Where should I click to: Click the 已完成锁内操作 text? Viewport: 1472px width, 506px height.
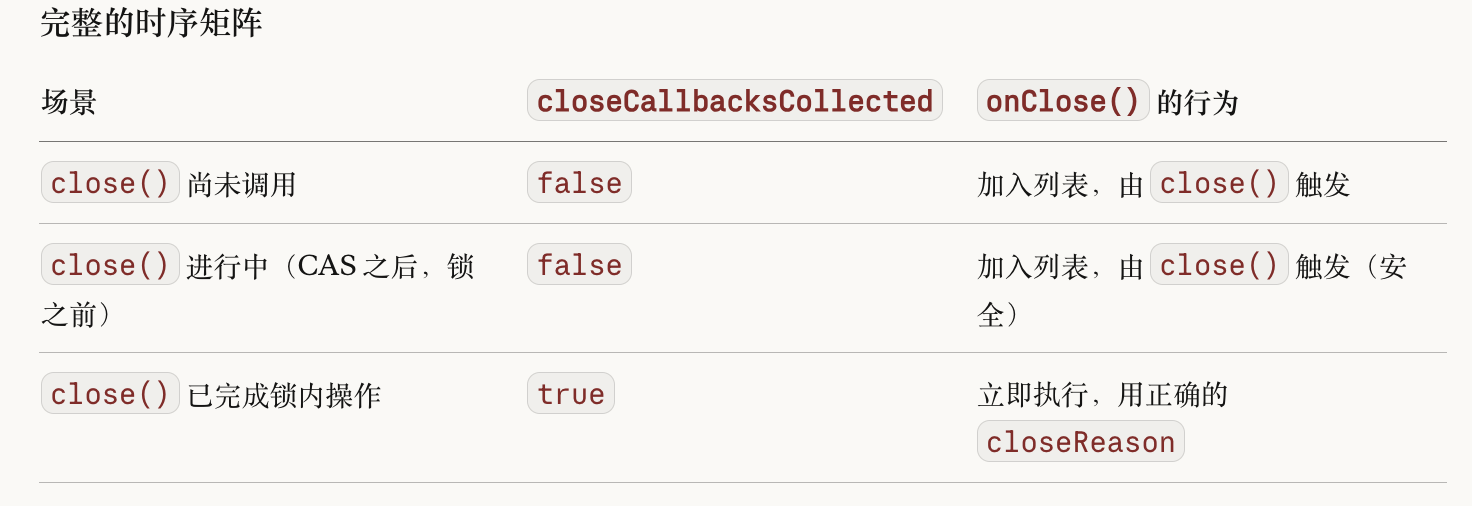[x=284, y=395]
